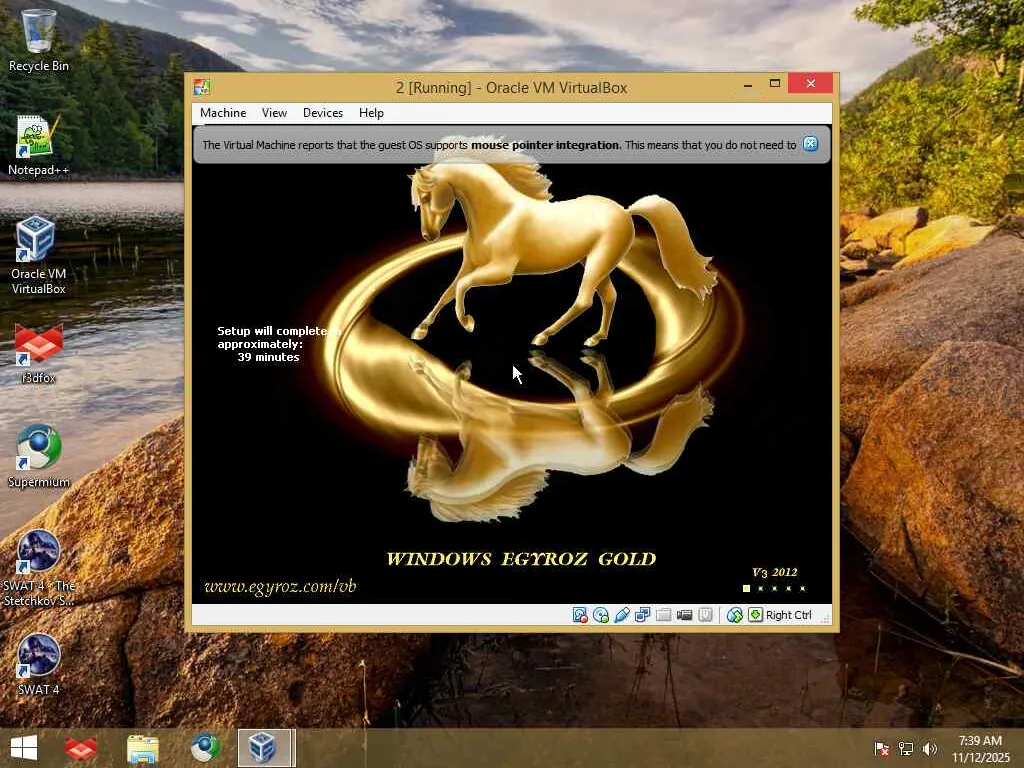This screenshot has width=1024, height=768.
Task: Click the www.egyroz.com/vb text in guest
Action: [280, 586]
